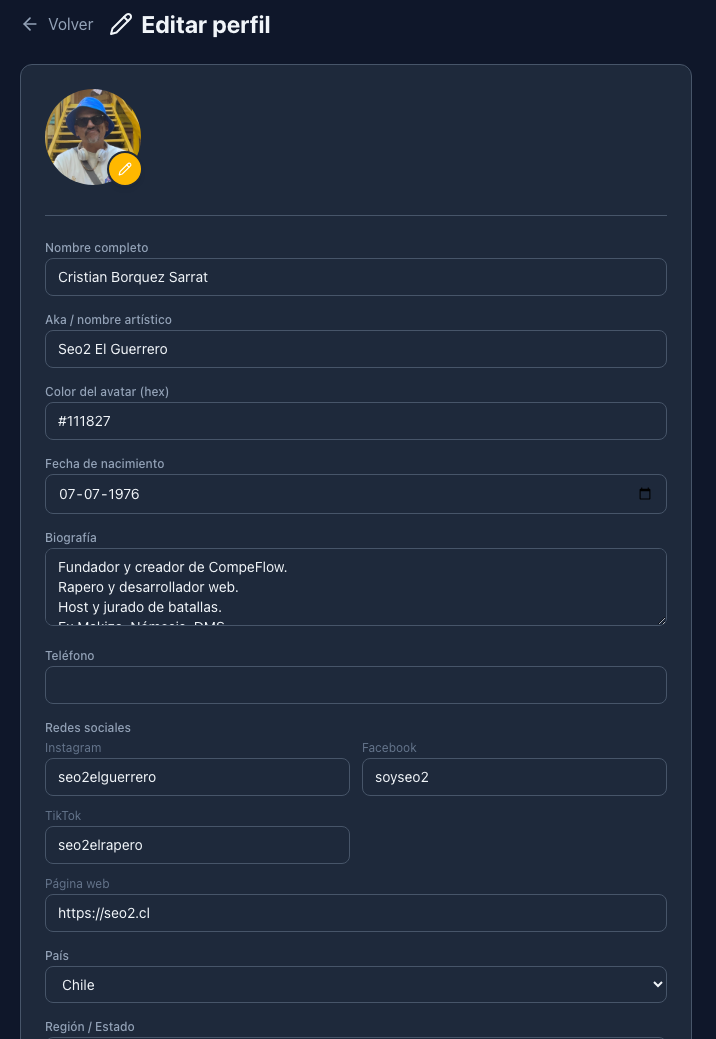Click the Aka / nombre artístico field
Screen dimensions: 716x1039
tap(355, 349)
